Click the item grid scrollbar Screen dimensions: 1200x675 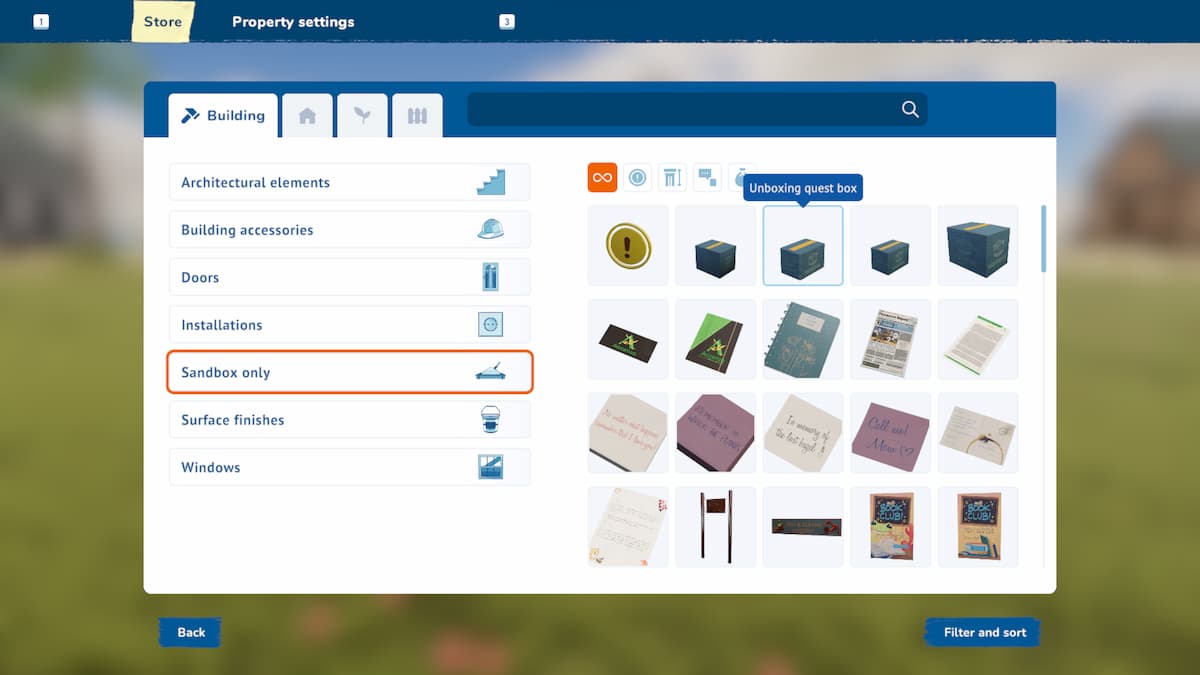[x=1044, y=238]
